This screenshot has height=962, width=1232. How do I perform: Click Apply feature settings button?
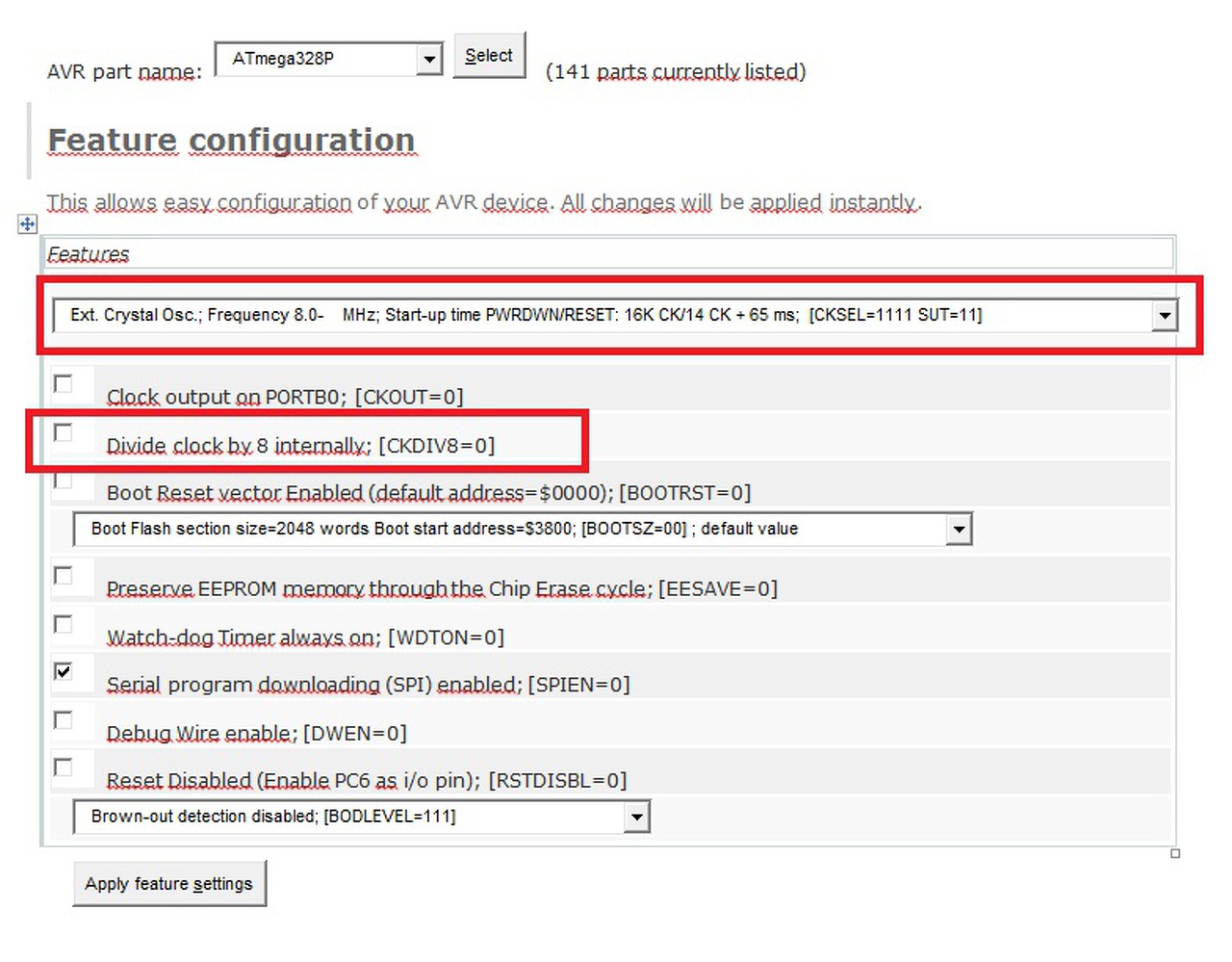168,884
